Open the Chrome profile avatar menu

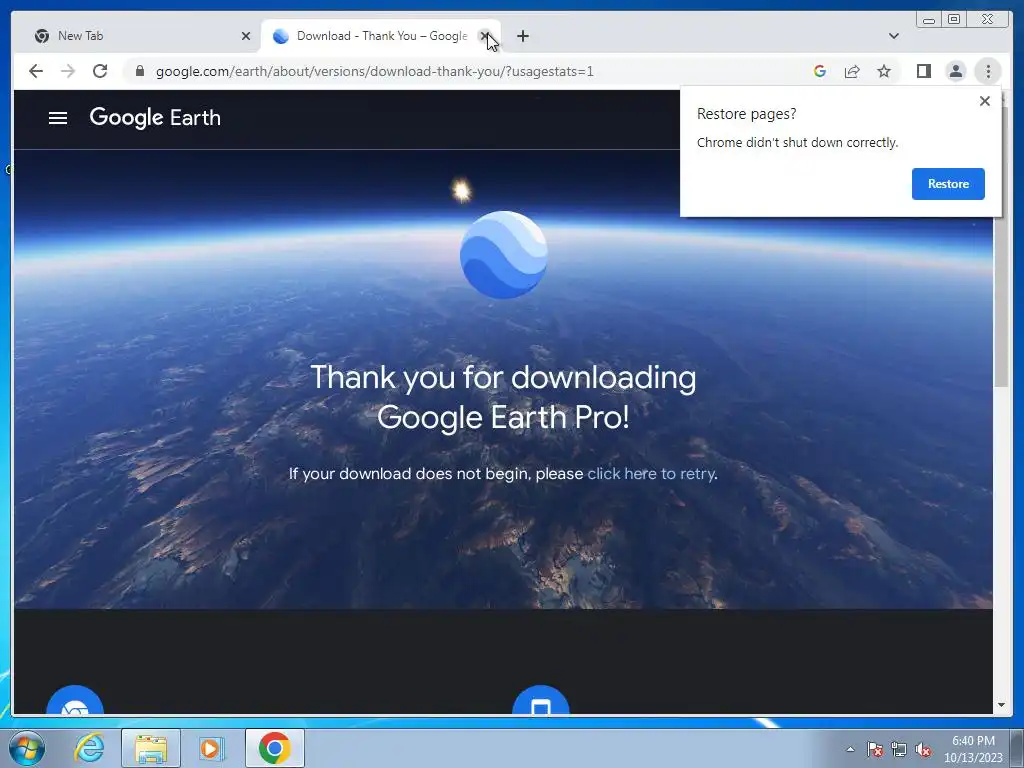955,71
